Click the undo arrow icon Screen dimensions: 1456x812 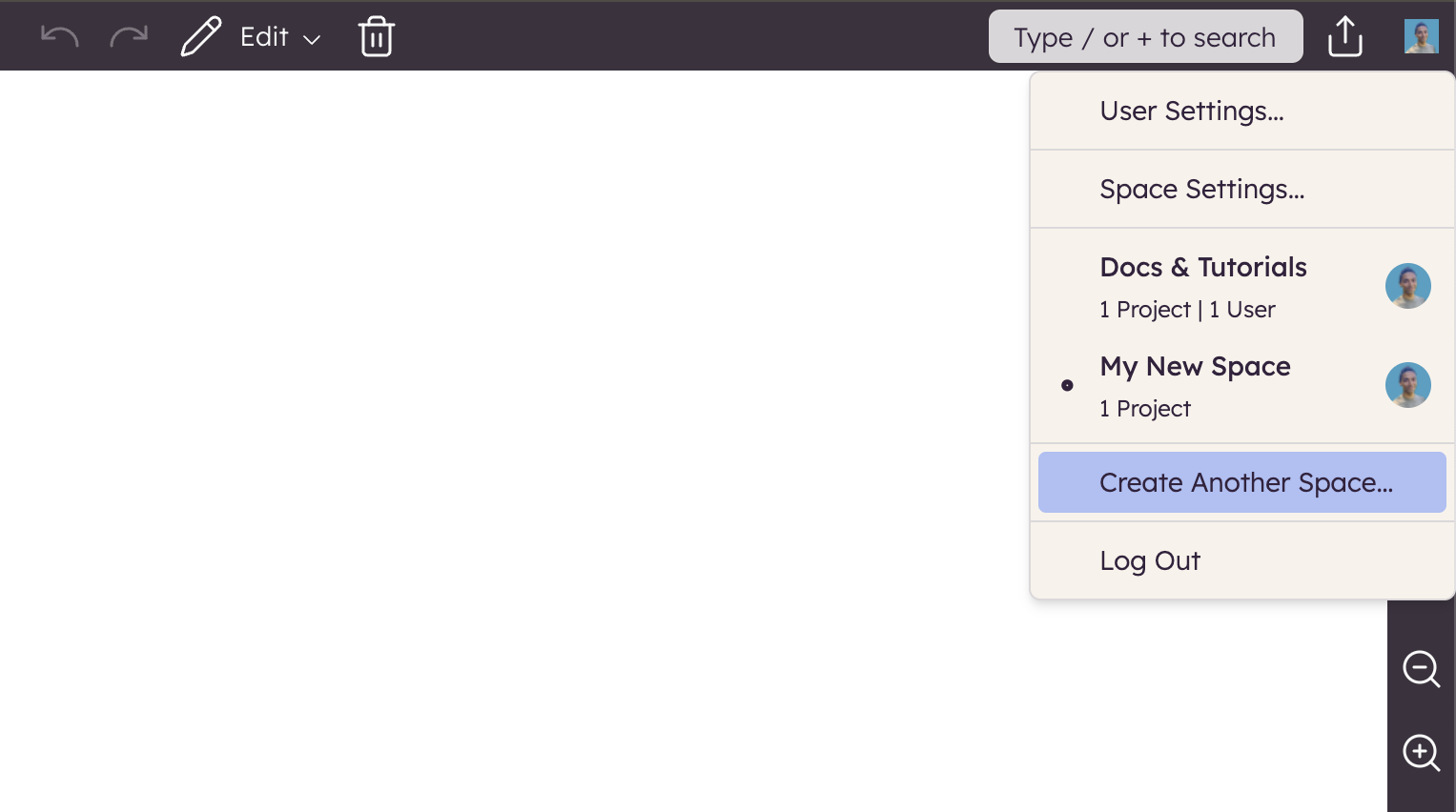pos(59,37)
